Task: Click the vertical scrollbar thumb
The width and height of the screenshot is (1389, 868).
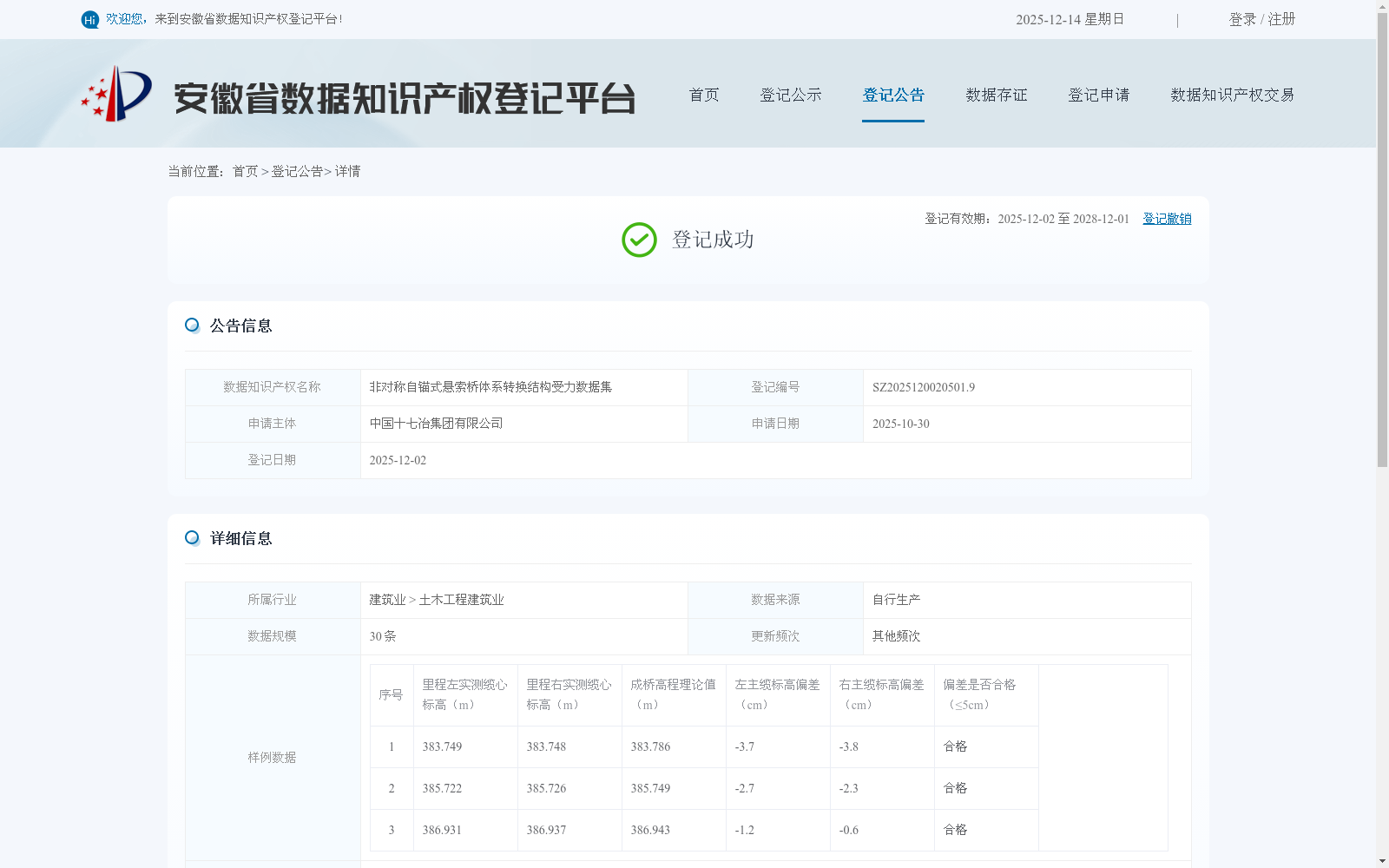Action: coord(1382,240)
